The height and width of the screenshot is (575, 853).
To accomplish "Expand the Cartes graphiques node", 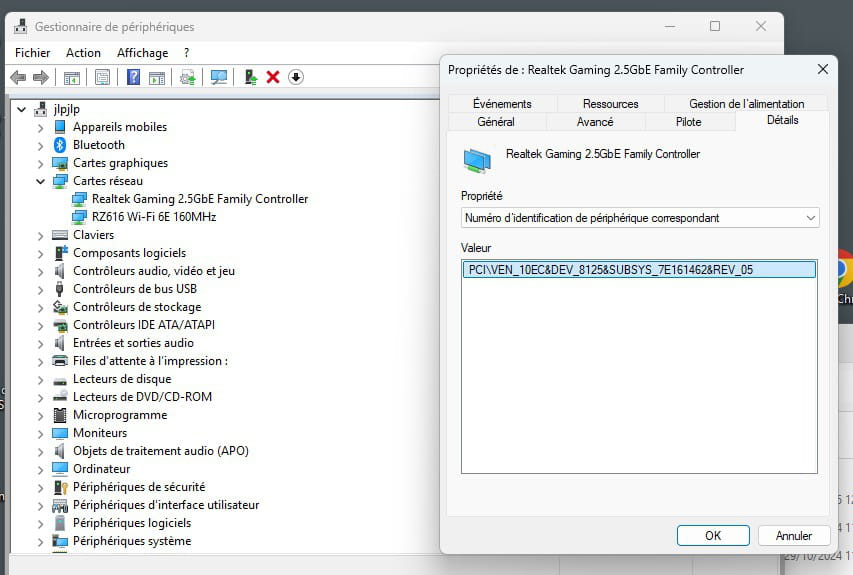I will click(x=40, y=163).
